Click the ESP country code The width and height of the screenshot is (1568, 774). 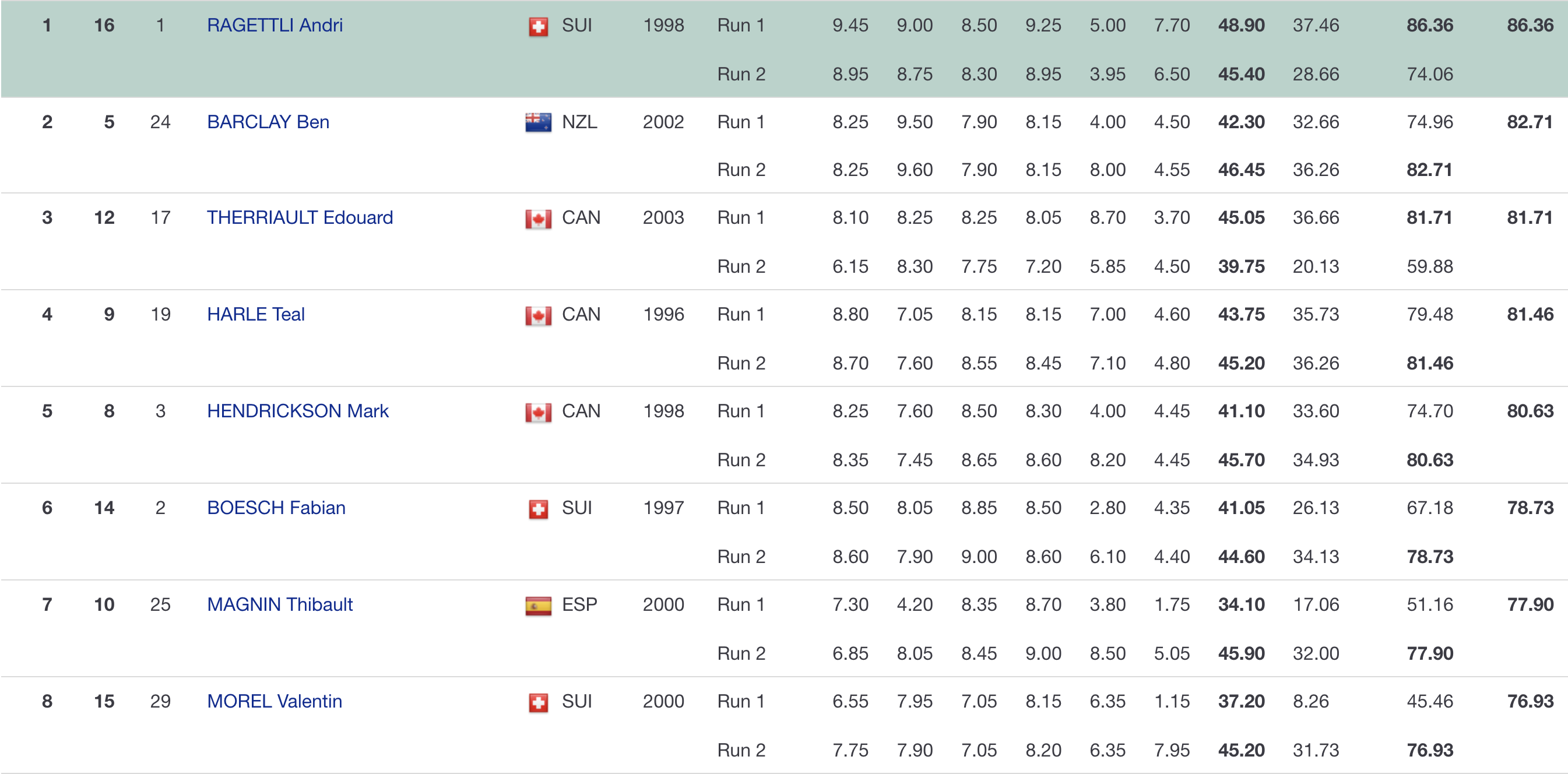point(579,604)
